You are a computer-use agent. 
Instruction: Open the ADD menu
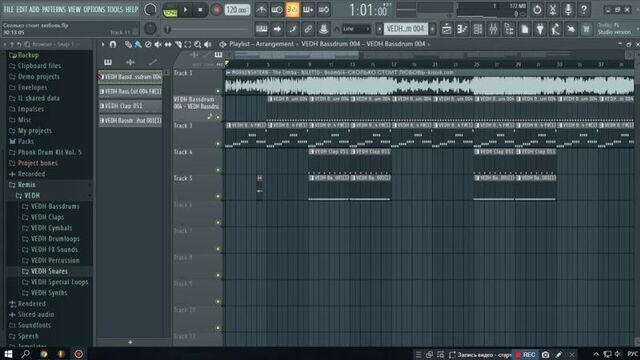34,9
